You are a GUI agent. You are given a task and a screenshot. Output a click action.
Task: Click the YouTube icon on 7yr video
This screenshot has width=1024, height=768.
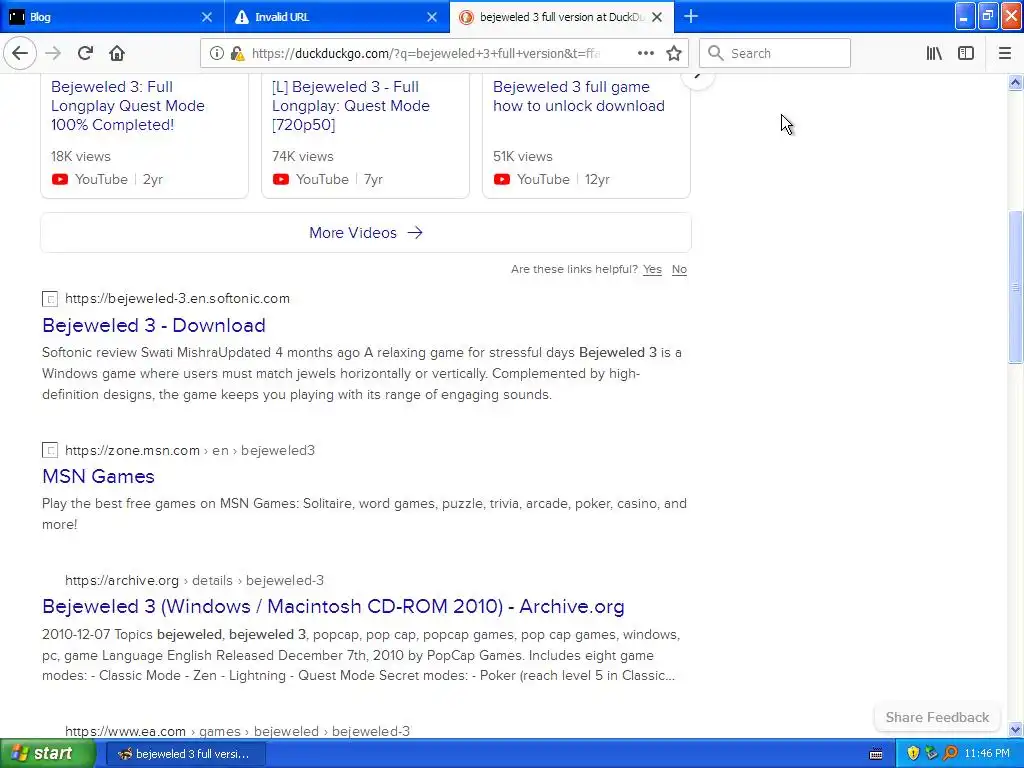(281, 179)
